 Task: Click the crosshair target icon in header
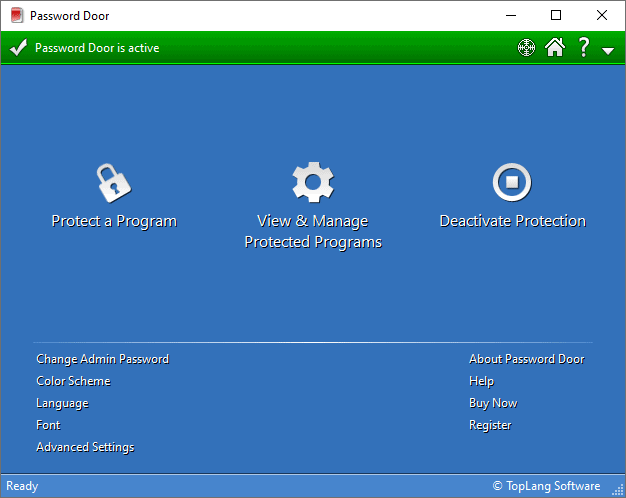pos(527,48)
